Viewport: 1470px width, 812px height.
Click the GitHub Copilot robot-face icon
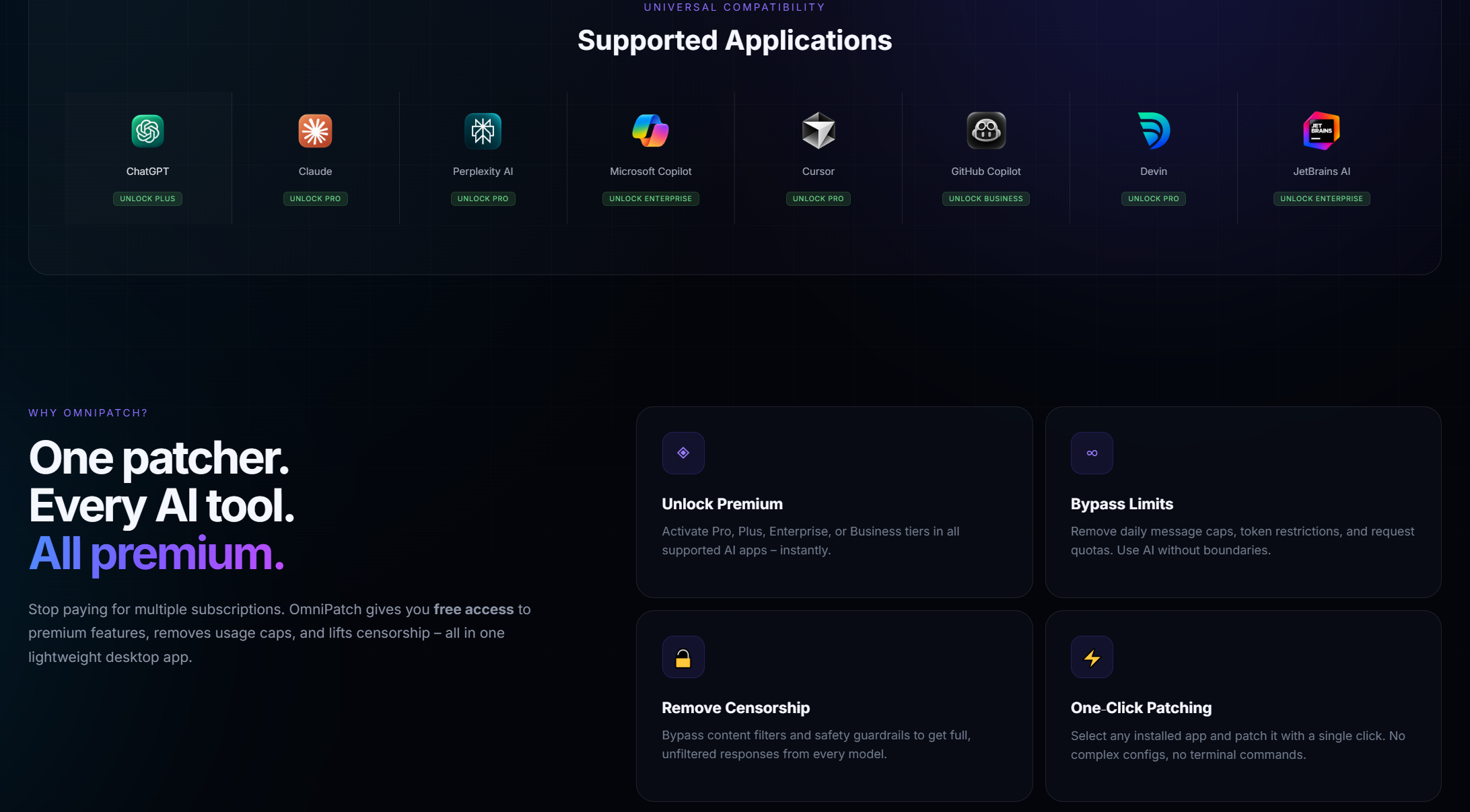click(x=986, y=131)
